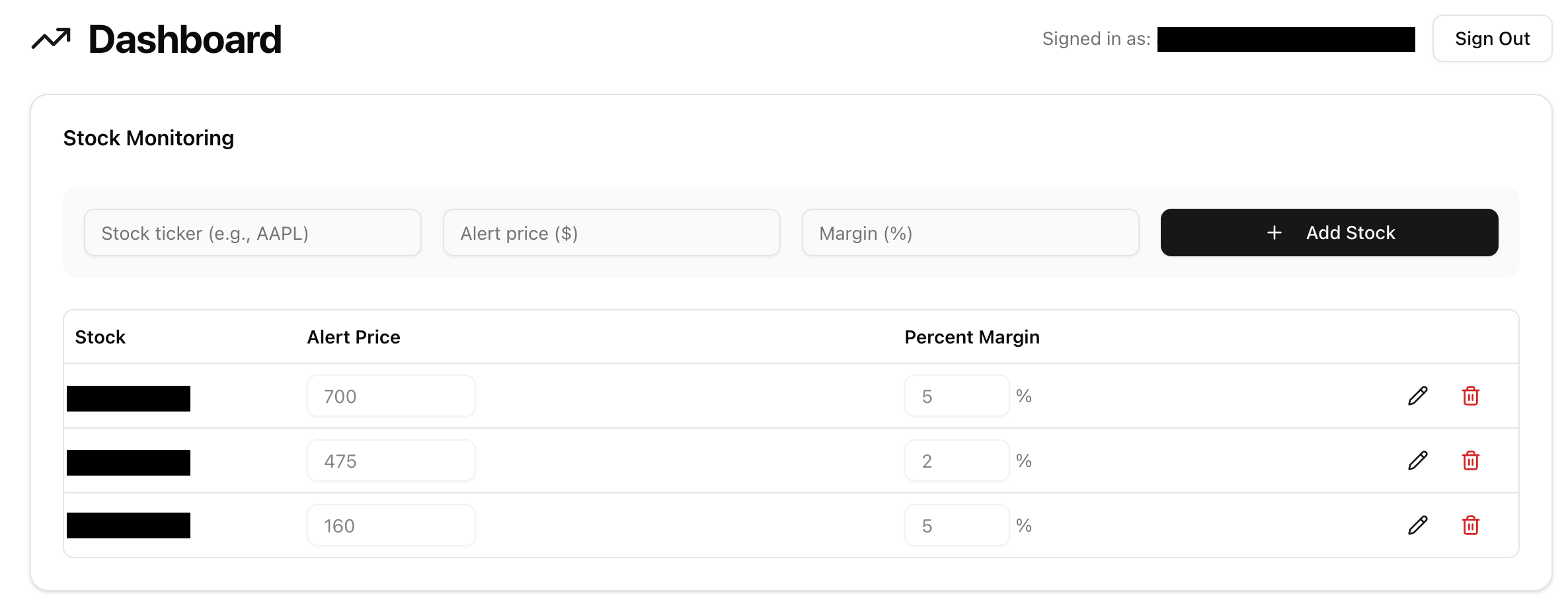
Task: Sign out of the dashboard
Action: tap(1492, 38)
